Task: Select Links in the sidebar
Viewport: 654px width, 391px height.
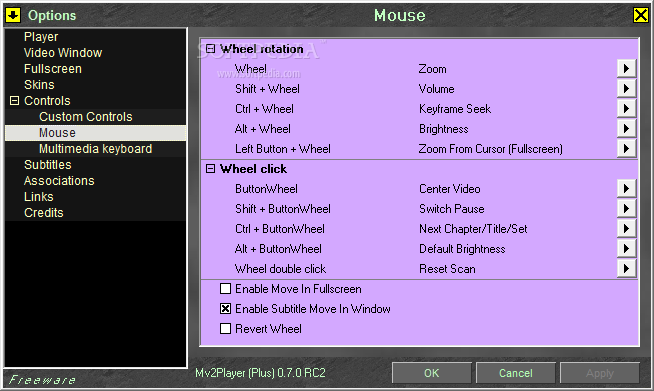Action: click(39, 196)
